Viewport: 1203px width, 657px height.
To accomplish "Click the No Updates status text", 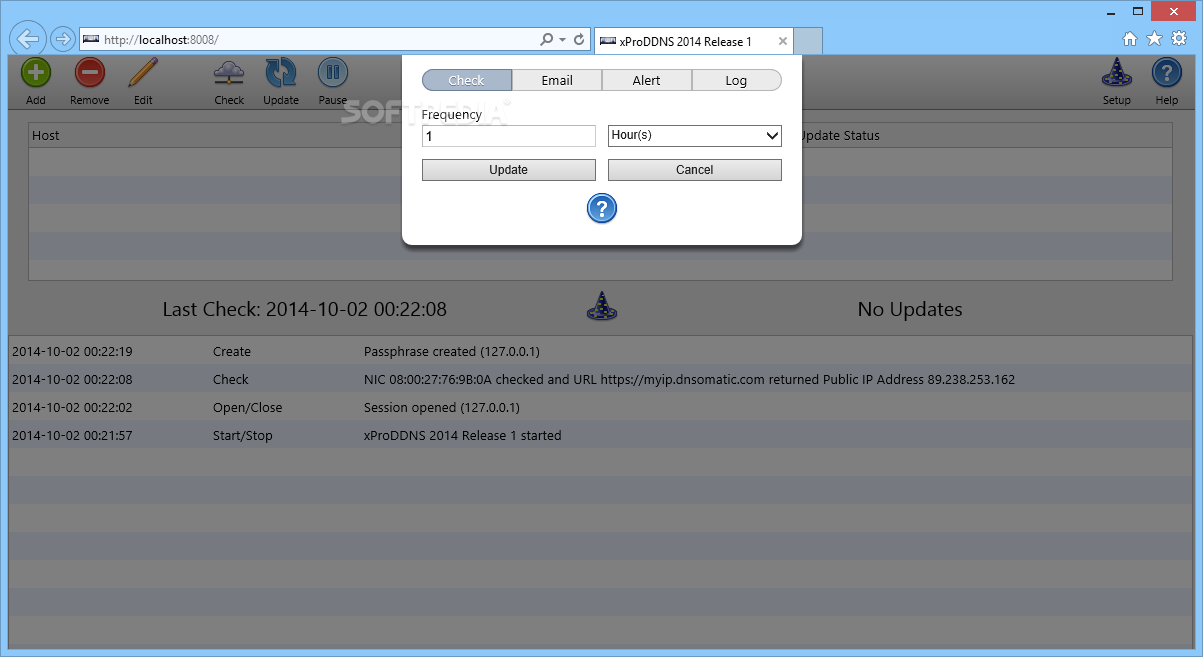I will click(910, 309).
